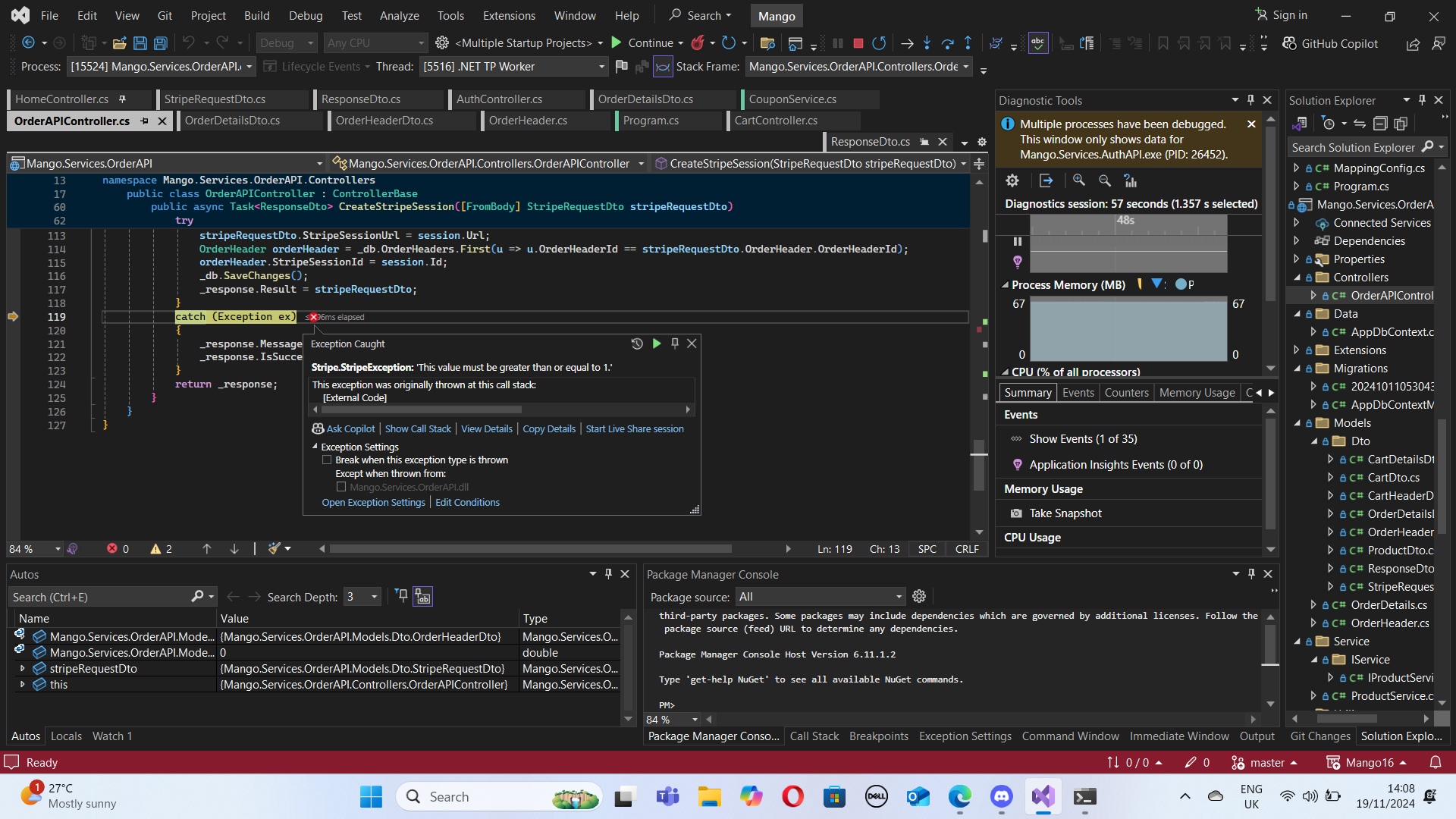Collapse the Exception Settings section
This screenshot has width=1456, height=819.
(x=315, y=447)
